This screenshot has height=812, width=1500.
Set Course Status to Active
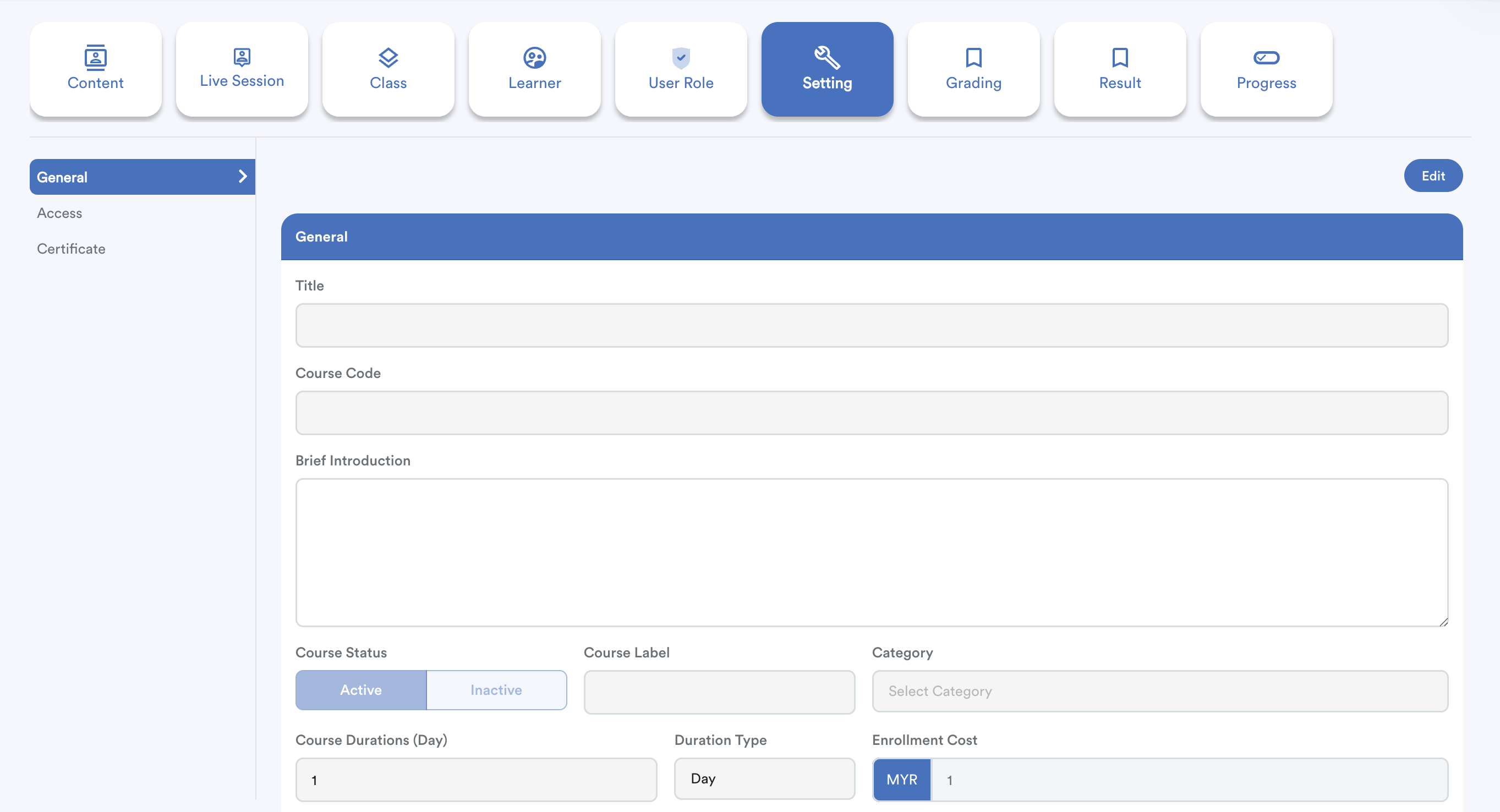coord(360,690)
